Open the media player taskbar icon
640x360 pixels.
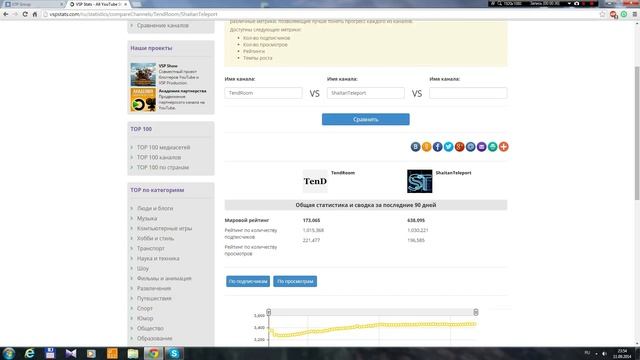tap(91, 353)
